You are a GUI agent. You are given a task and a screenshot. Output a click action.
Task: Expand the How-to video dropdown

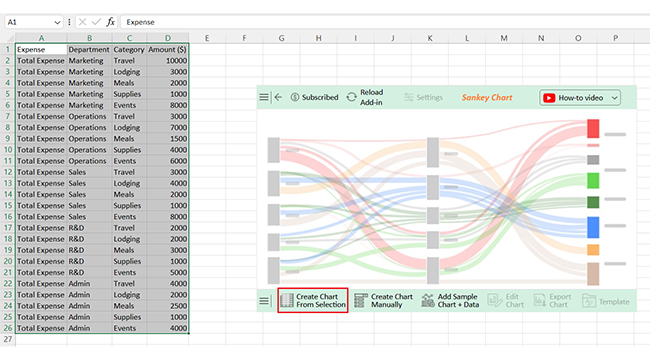(x=614, y=98)
